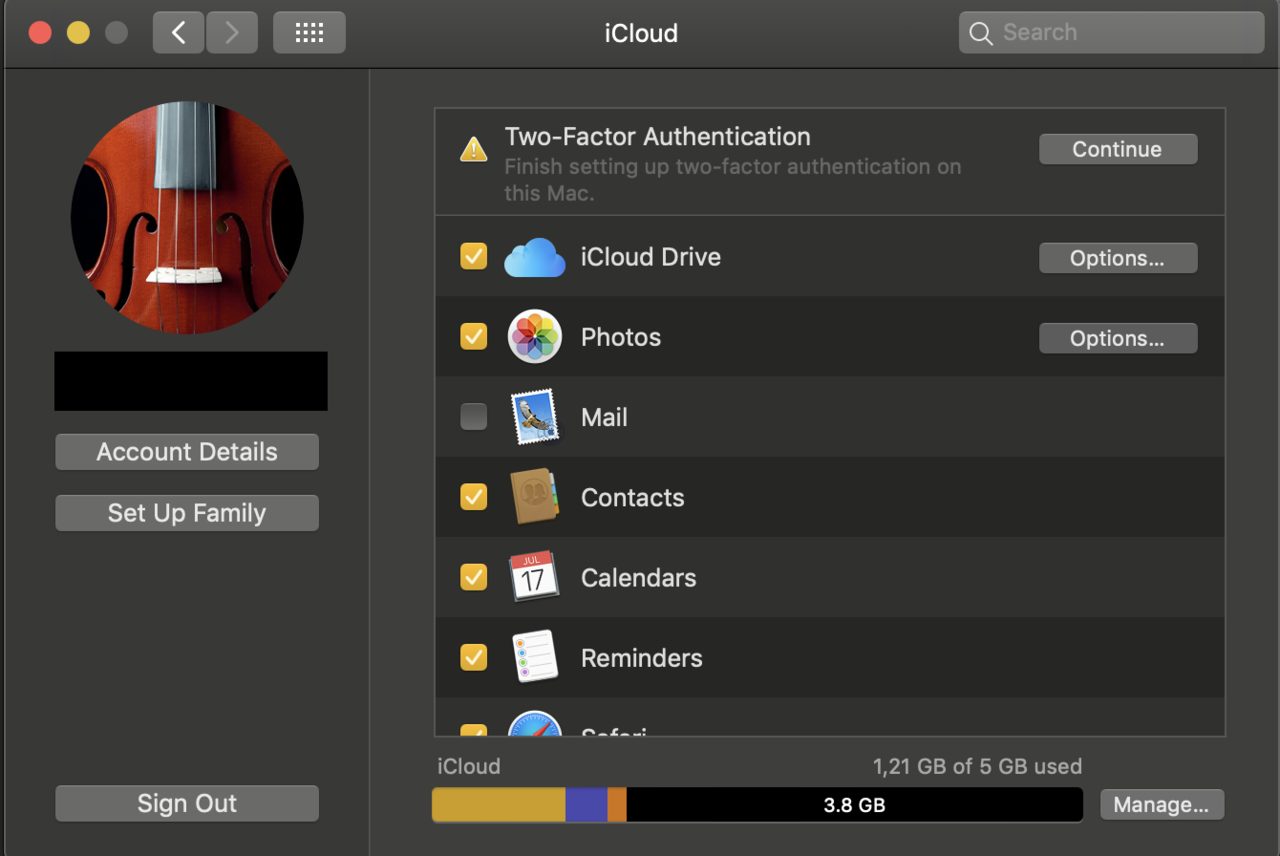Click the Calendars label
Image resolution: width=1280 pixels, height=856 pixels.
point(638,578)
